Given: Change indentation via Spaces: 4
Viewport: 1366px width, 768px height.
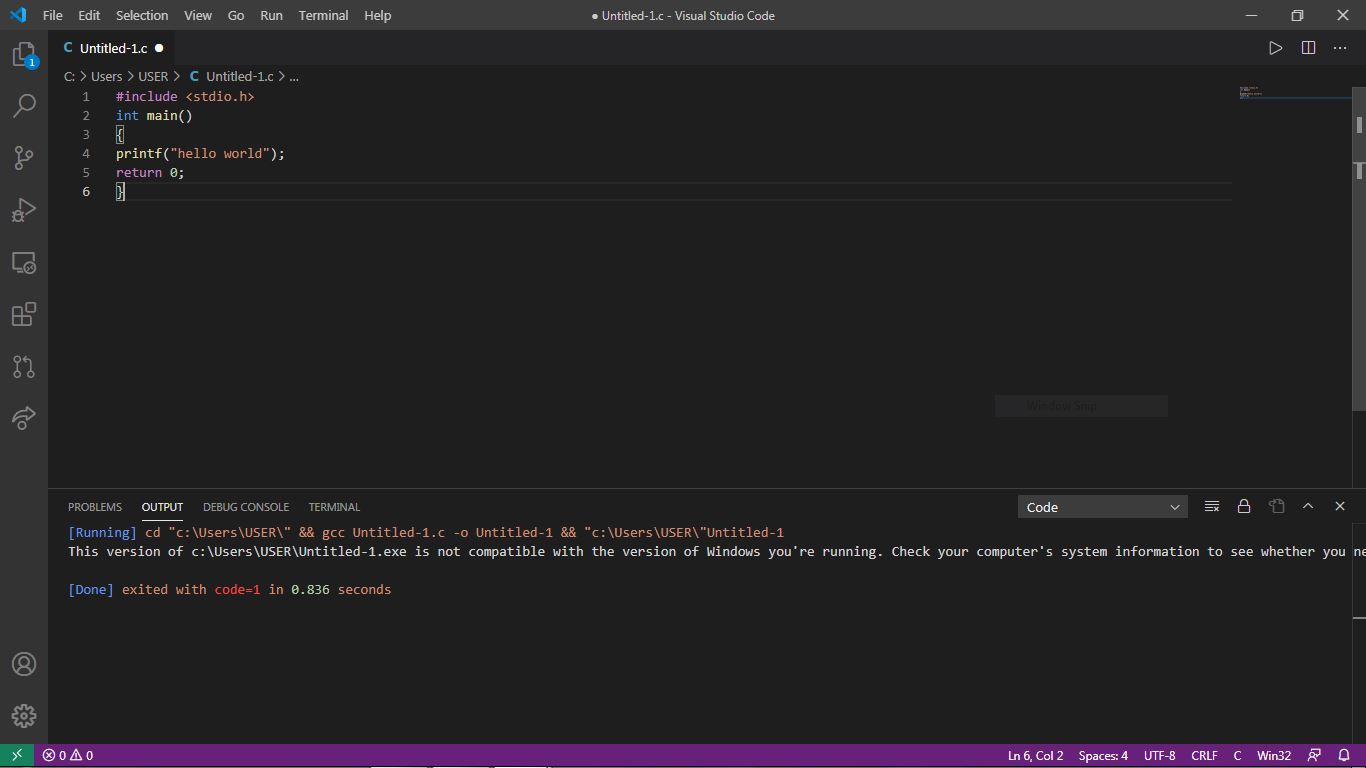Looking at the screenshot, I should coord(1103,755).
